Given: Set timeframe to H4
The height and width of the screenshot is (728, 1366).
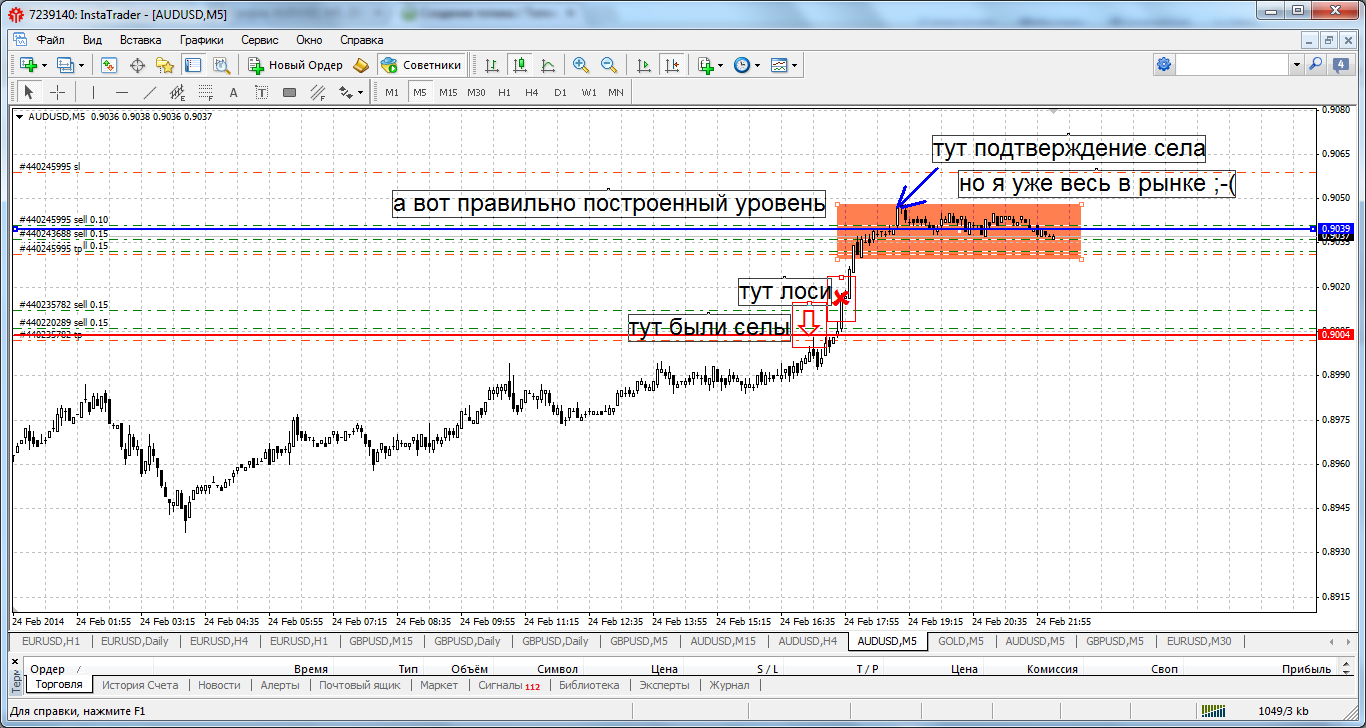Looking at the screenshot, I should click(531, 93).
